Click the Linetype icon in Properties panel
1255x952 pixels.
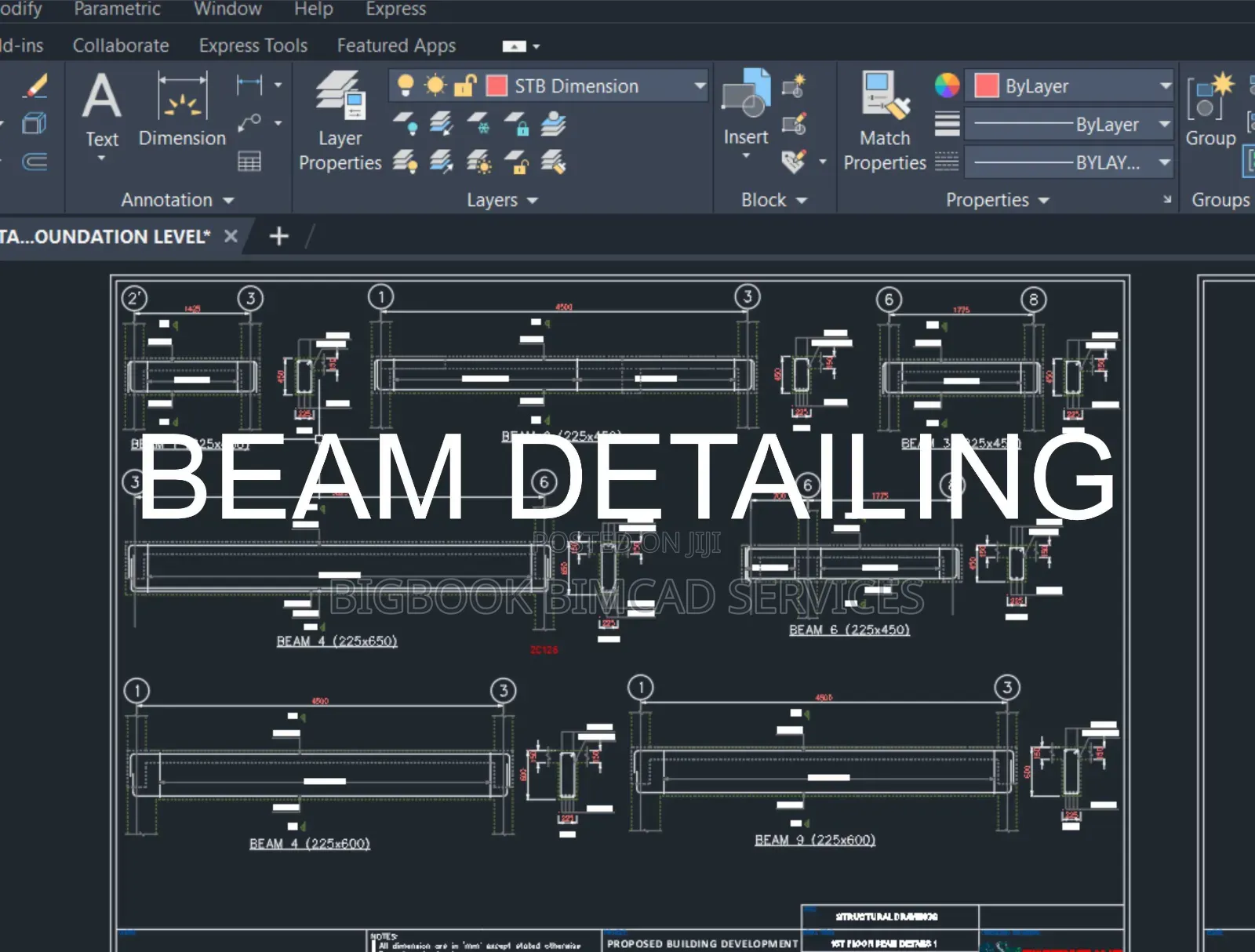pos(947,162)
